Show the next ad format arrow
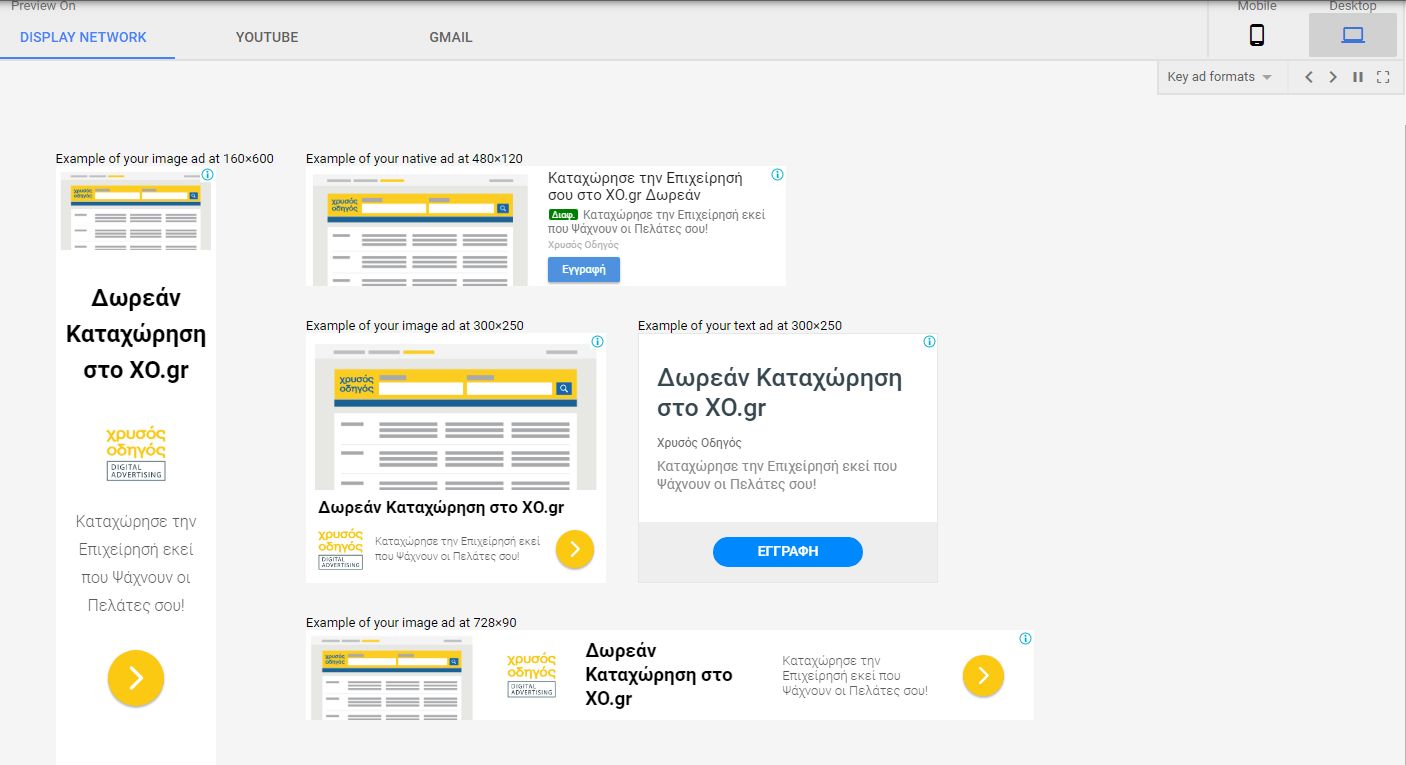Image resolution: width=1406 pixels, height=765 pixels. tap(1333, 77)
